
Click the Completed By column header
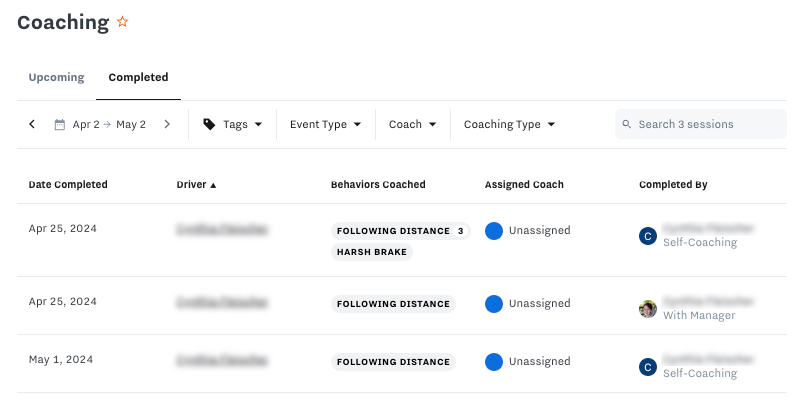[673, 185]
